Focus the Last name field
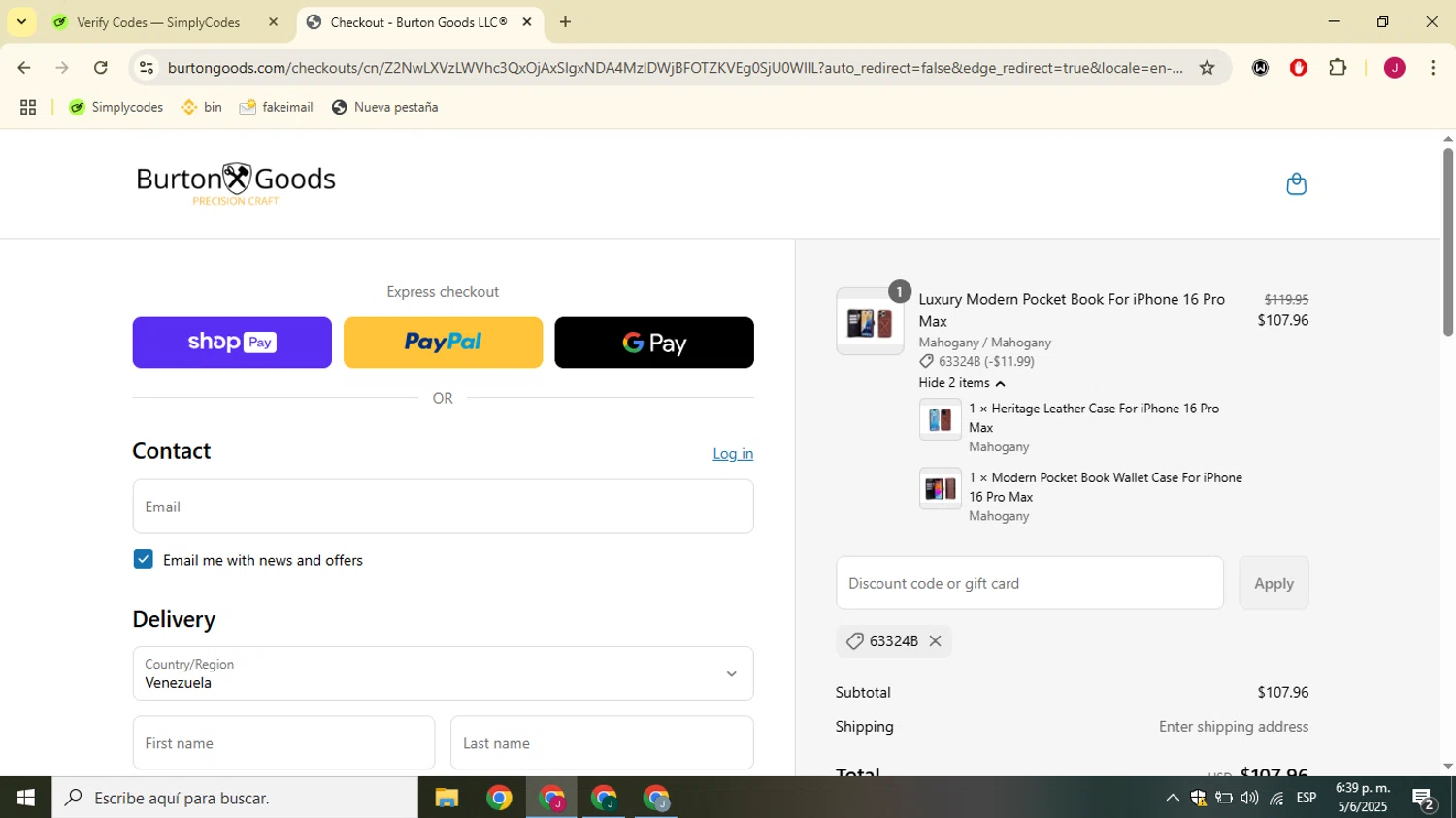Viewport: 1456px width, 818px height. pos(602,743)
